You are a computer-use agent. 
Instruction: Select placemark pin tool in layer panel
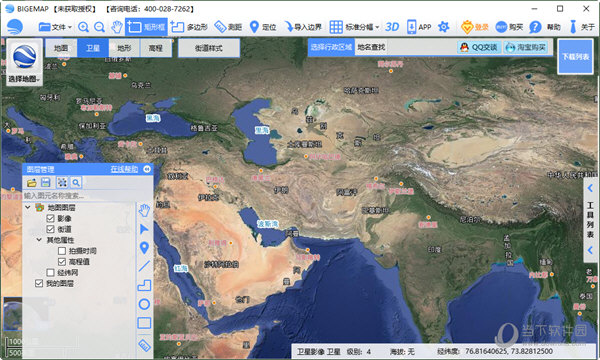(144, 248)
